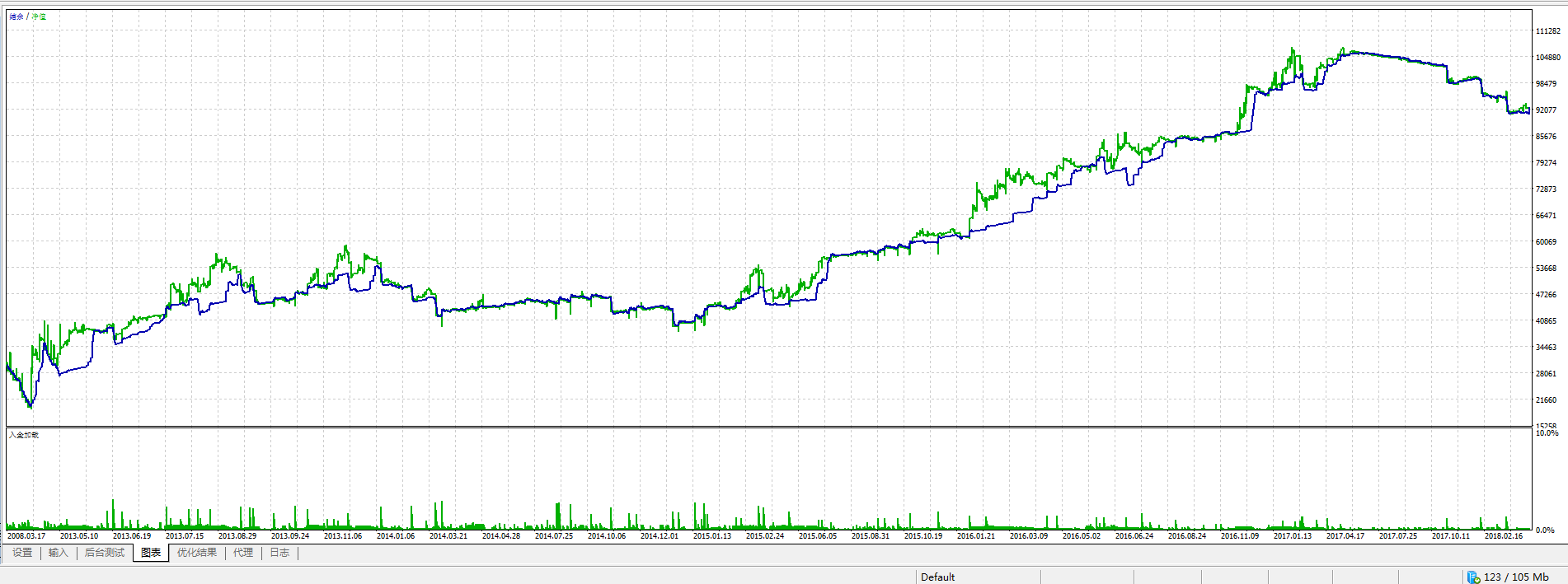Click the 60069 value on price axis
Viewport: 1568px width, 584px height.
[1546, 242]
